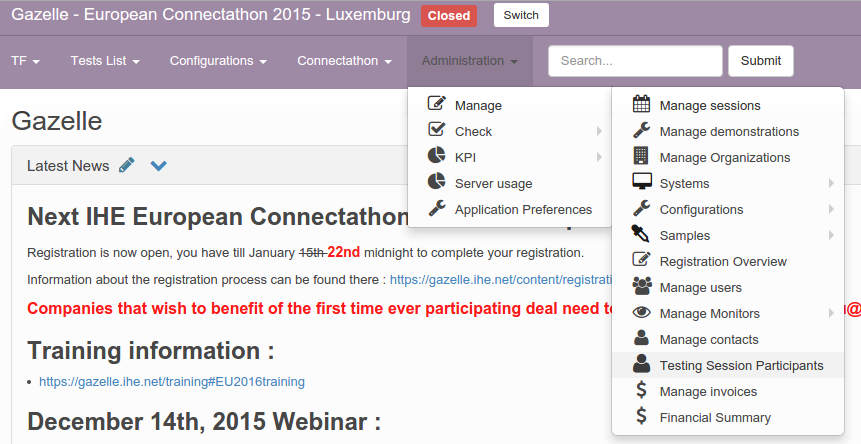This screenshot has width=861, height=444.
Task: Click the dollar icon for Manage invoices
Action: (x=642, y=390)
